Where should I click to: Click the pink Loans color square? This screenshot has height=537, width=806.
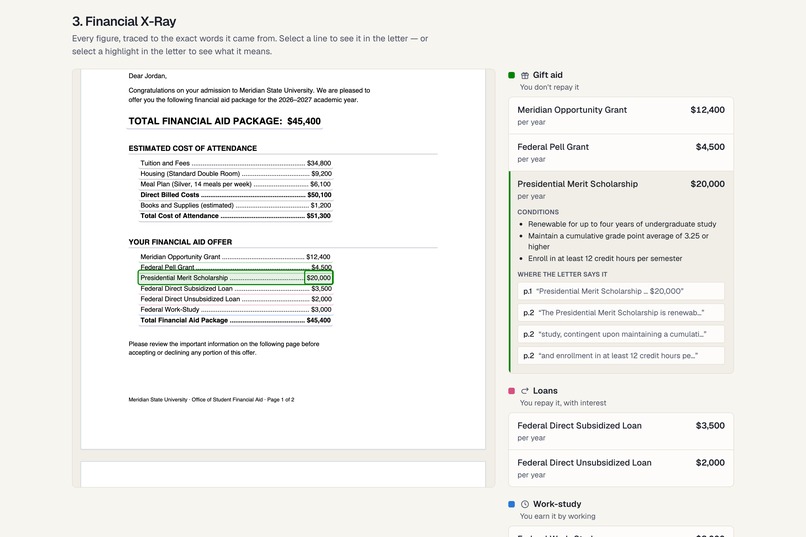511,391
